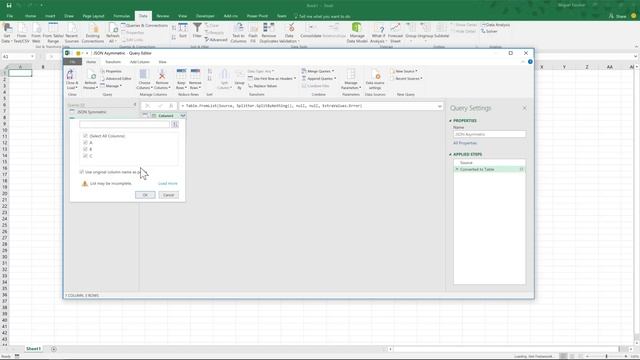Open Excel Page Layout tab

[x=93, y=16]
